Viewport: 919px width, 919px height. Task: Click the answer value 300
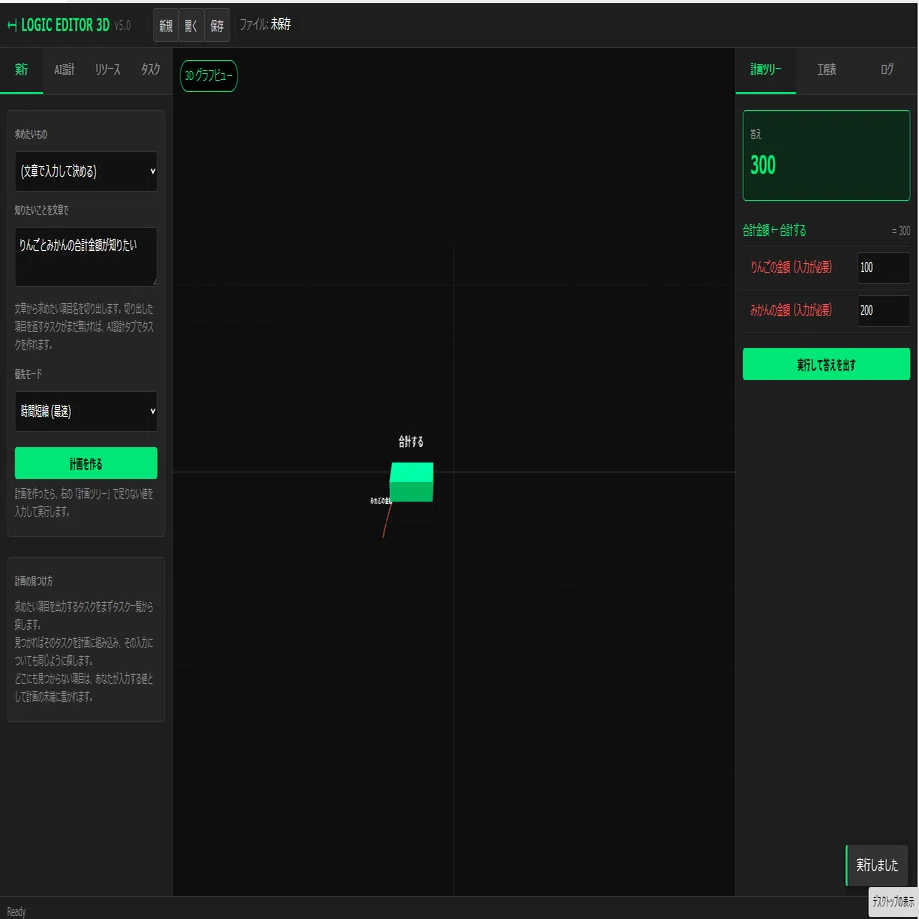pos(763,165)
